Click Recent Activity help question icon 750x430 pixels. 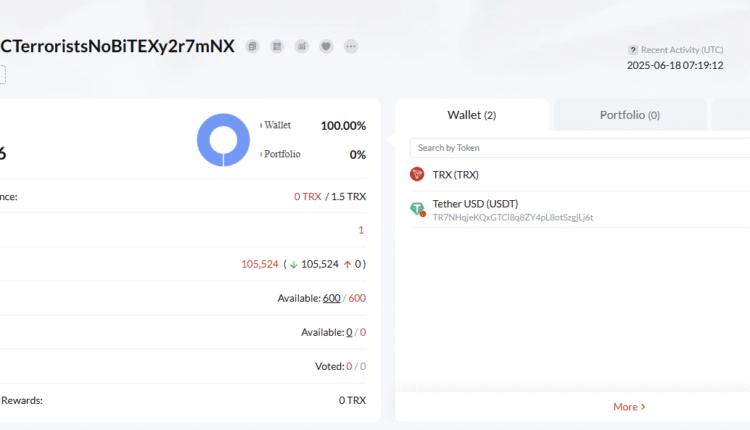click(x=632, y=49)
